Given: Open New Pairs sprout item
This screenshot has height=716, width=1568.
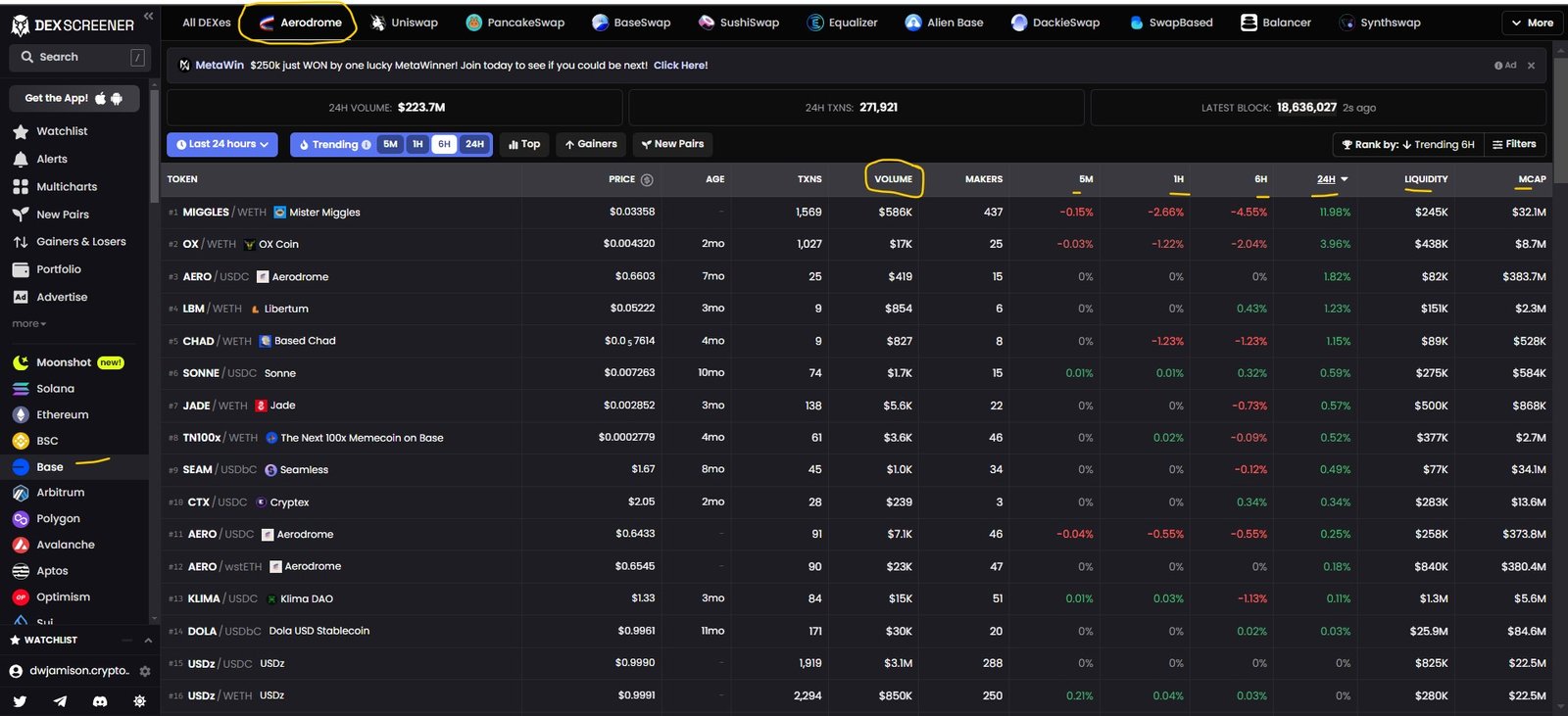Looking at the screenshot, I should pyautogui.click(x=63, y=215).
